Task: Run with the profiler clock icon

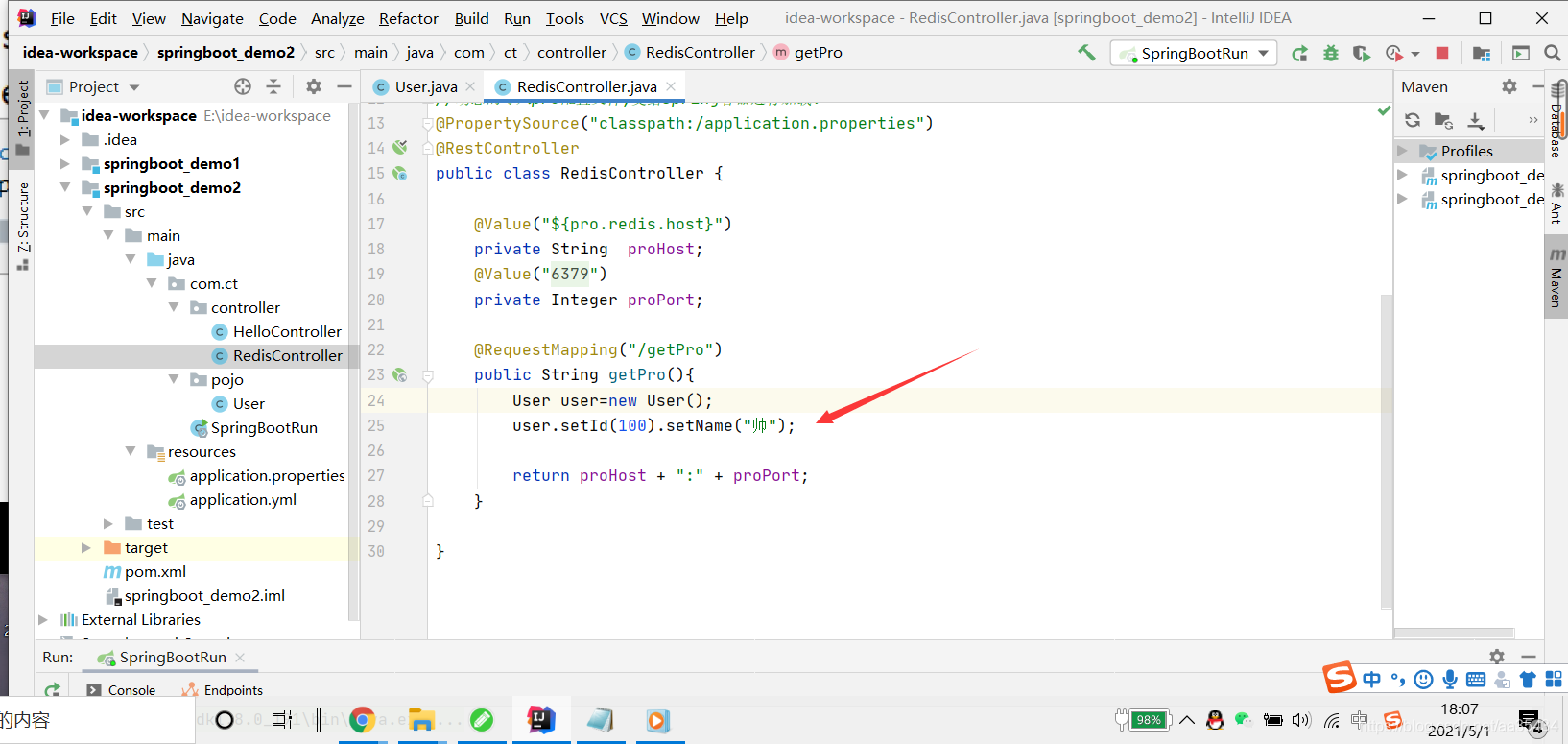Action: (x=1394, y=53)
